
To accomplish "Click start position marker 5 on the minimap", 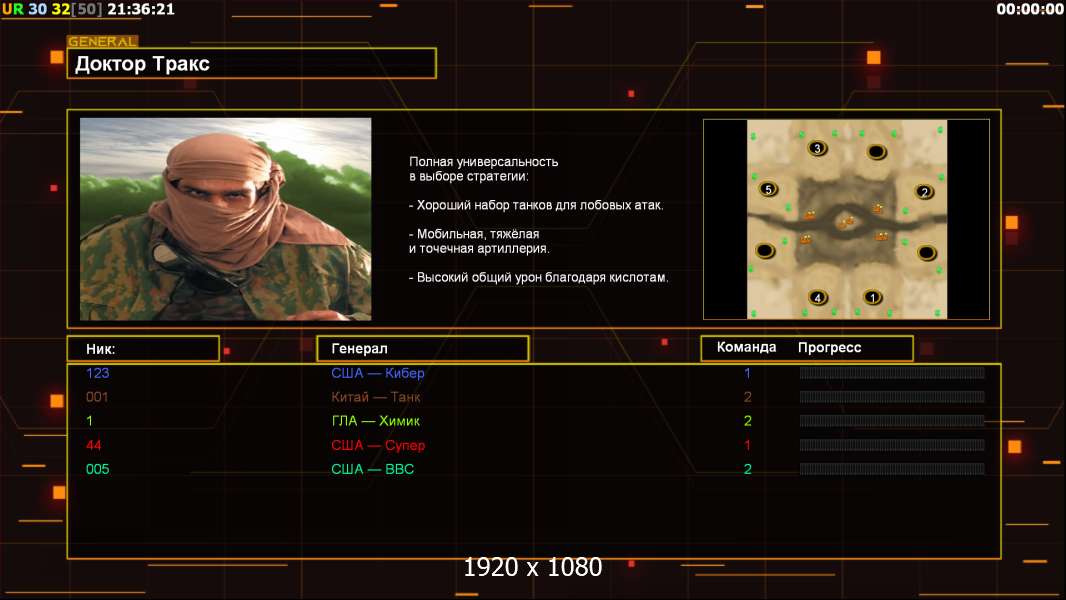I will pyautogui.click(x=768, y=189).
